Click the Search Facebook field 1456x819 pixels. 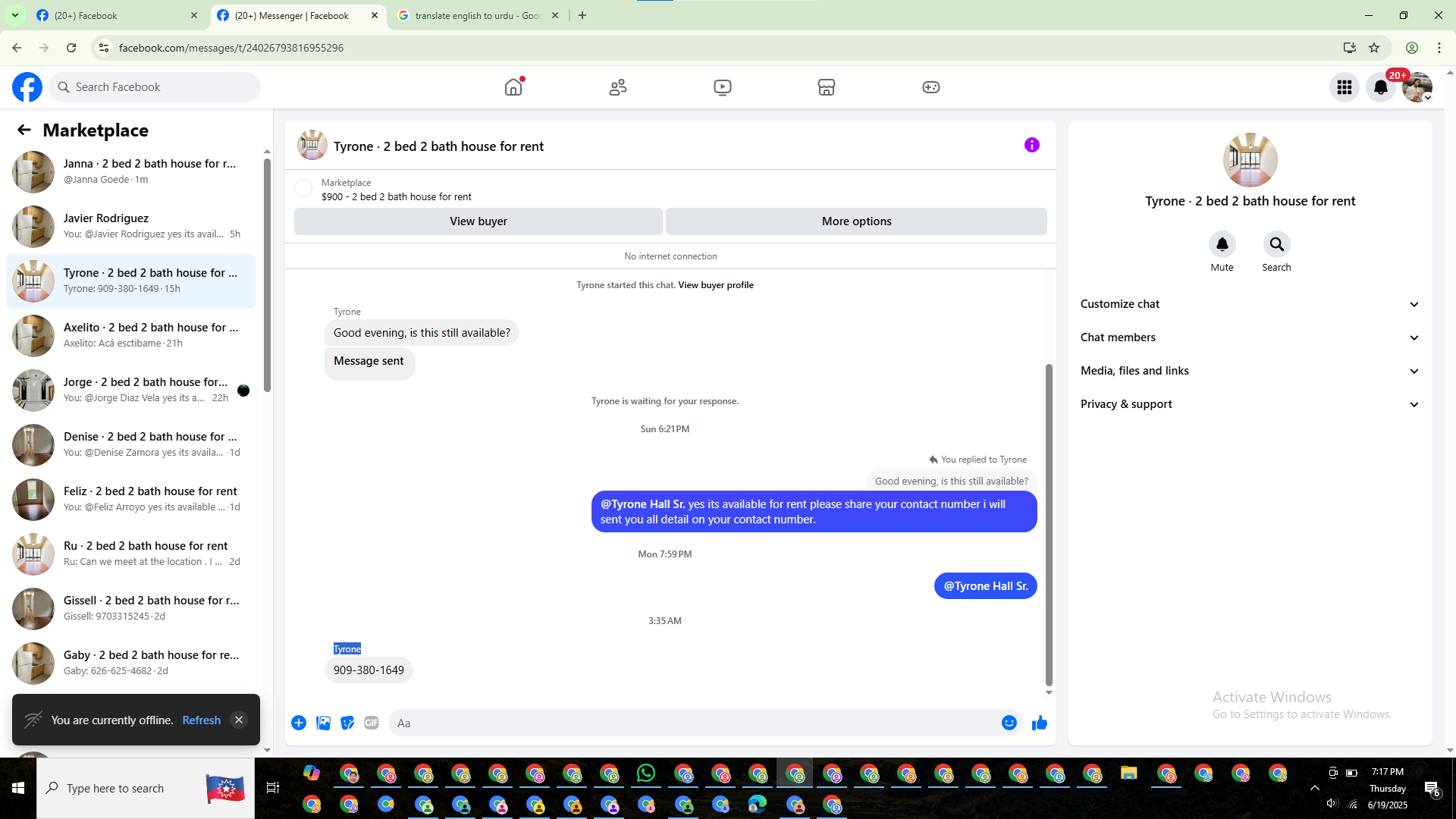[x=155, y=87]
